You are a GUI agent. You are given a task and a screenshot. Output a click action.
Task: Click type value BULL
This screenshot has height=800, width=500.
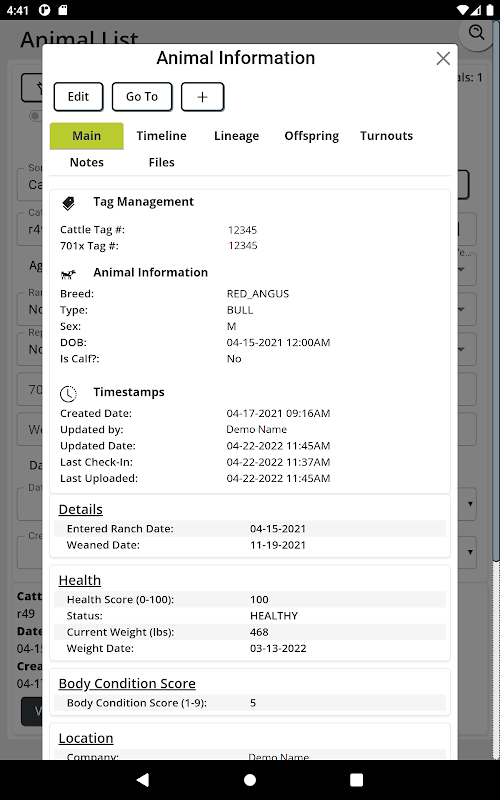[x=240, y=310]
